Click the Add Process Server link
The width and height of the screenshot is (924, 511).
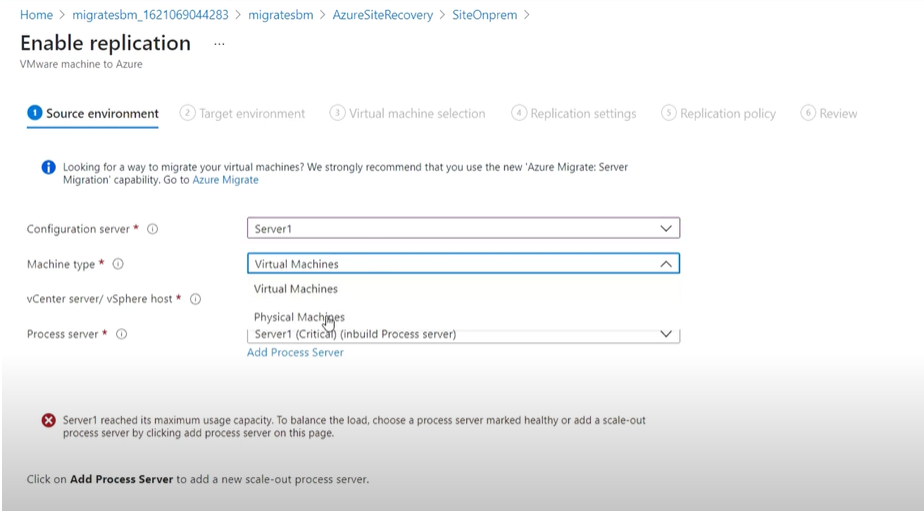pyautogui.click(x=295, y=352)
